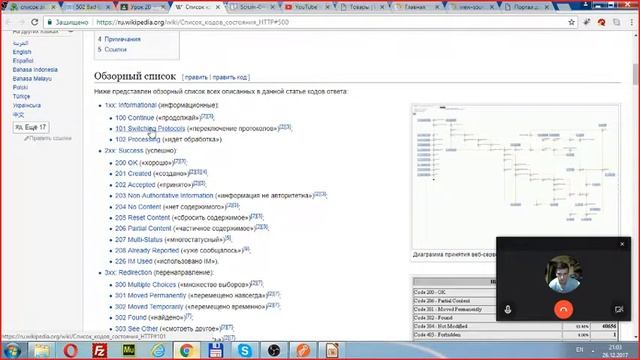Screen dimensions: 640x360
Task: Open the '208 Already Reported' link
Action: click(147, 250)
